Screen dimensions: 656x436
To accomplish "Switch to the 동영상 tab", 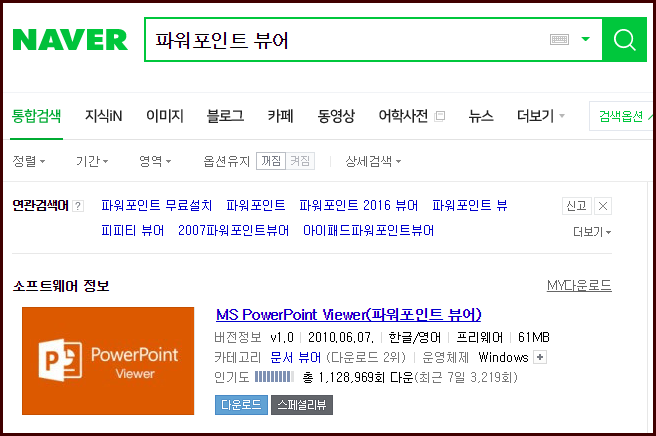I will pos(336,116).
